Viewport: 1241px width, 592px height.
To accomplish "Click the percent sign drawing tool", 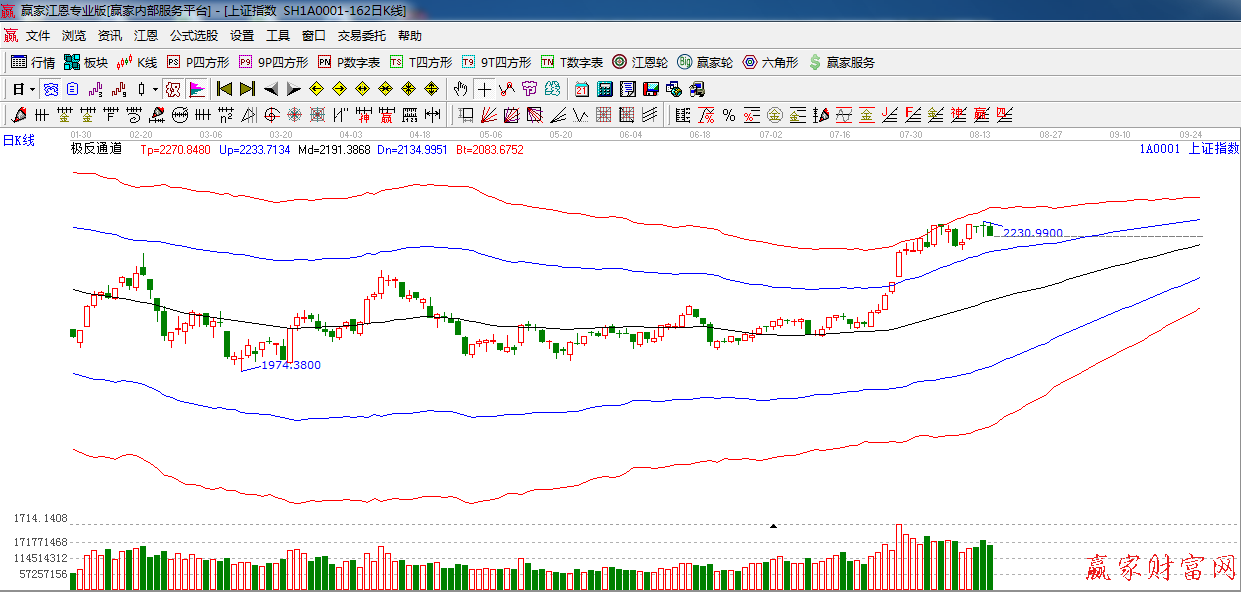I will (729, 115).
